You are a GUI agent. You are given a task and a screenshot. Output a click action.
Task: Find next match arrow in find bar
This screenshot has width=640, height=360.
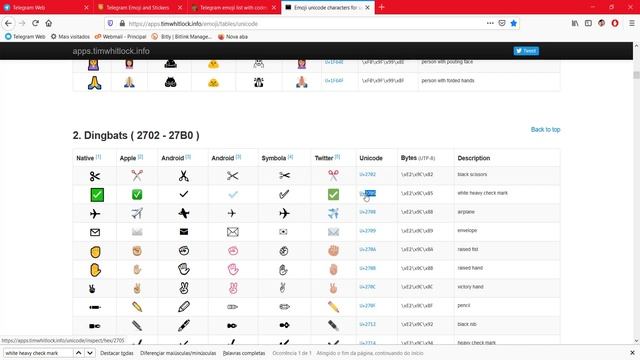90,353
